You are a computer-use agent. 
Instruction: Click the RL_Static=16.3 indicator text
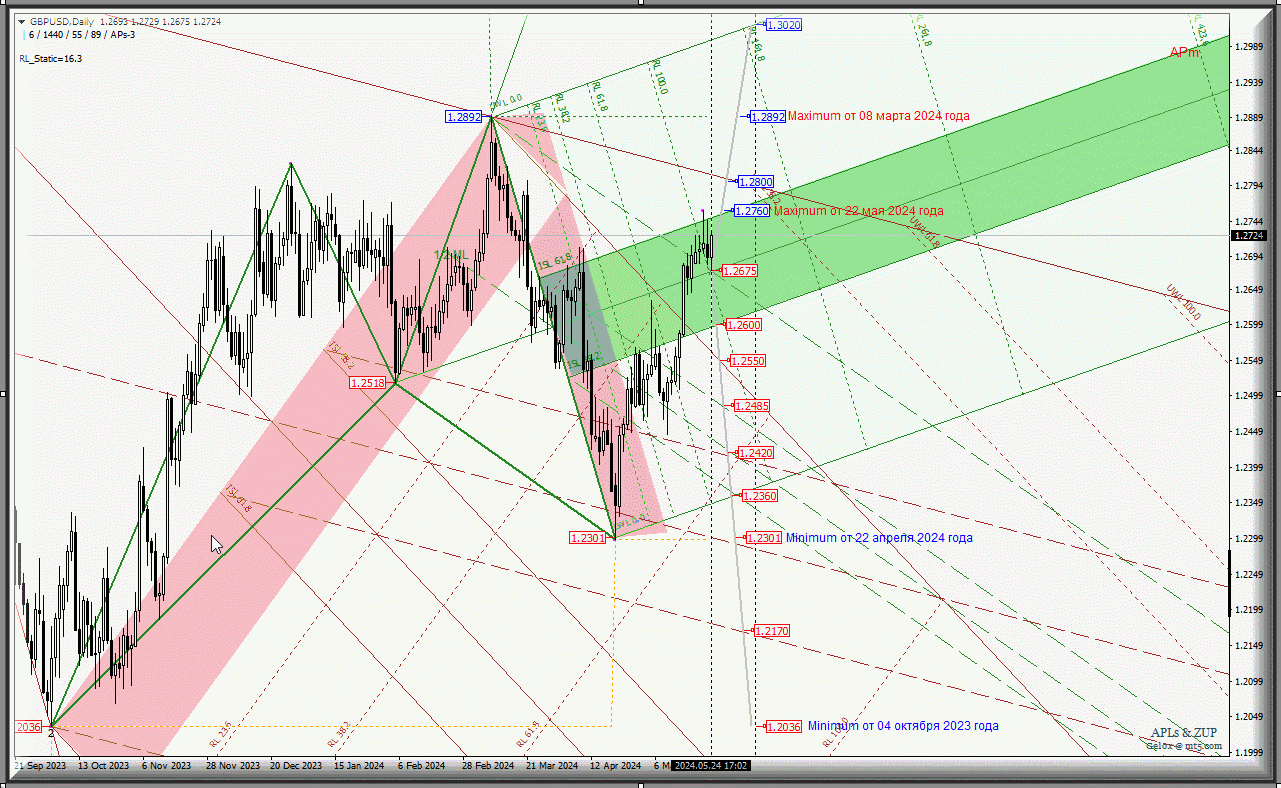[50, 59]
